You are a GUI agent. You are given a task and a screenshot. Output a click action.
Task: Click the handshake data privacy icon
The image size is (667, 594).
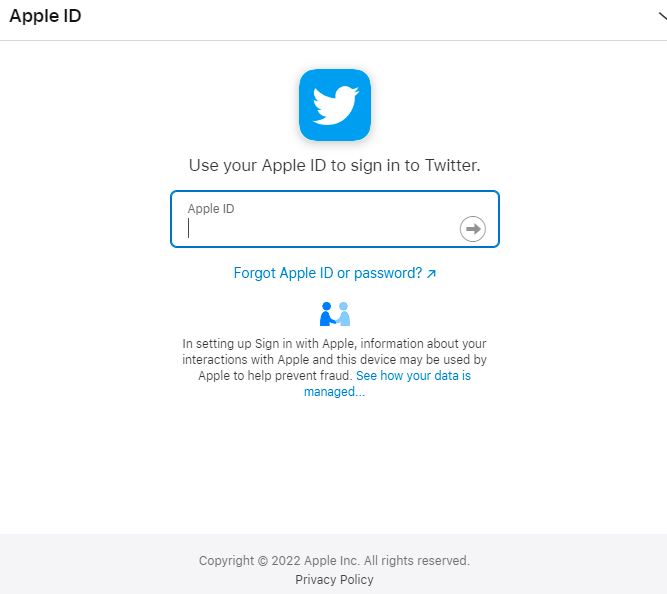click(x=335, y=314)
